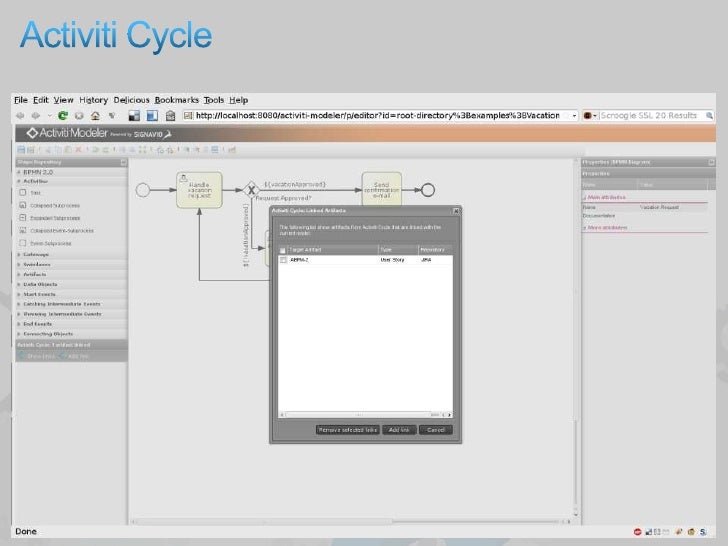This screenshot has width=728, height=546.
Task: Open the Tools menu
Action: point(214,100)
